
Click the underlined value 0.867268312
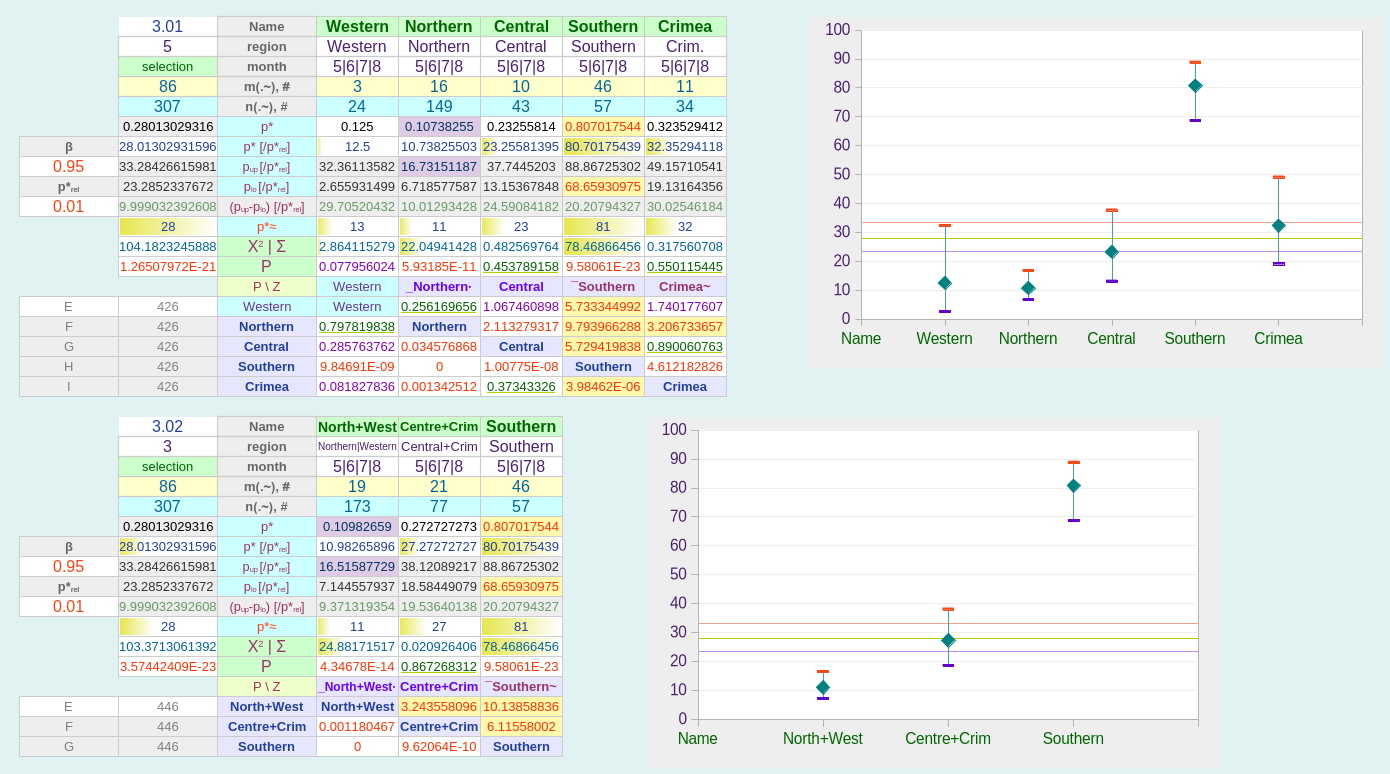(439, 667)
